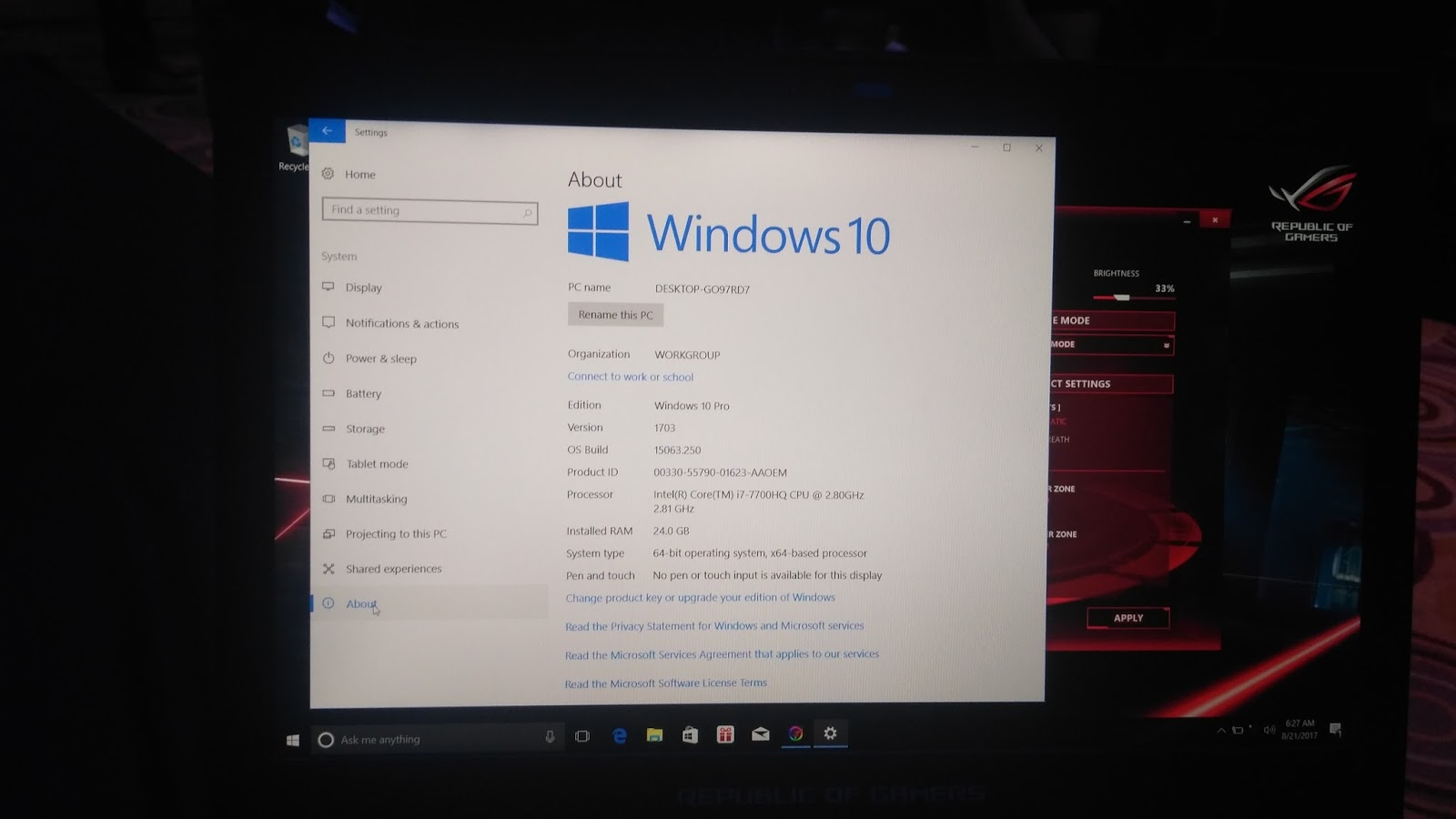This screenshot has width=1456, height=819.
Task: Open Task View from the taskbar
Action: (582, 736)
